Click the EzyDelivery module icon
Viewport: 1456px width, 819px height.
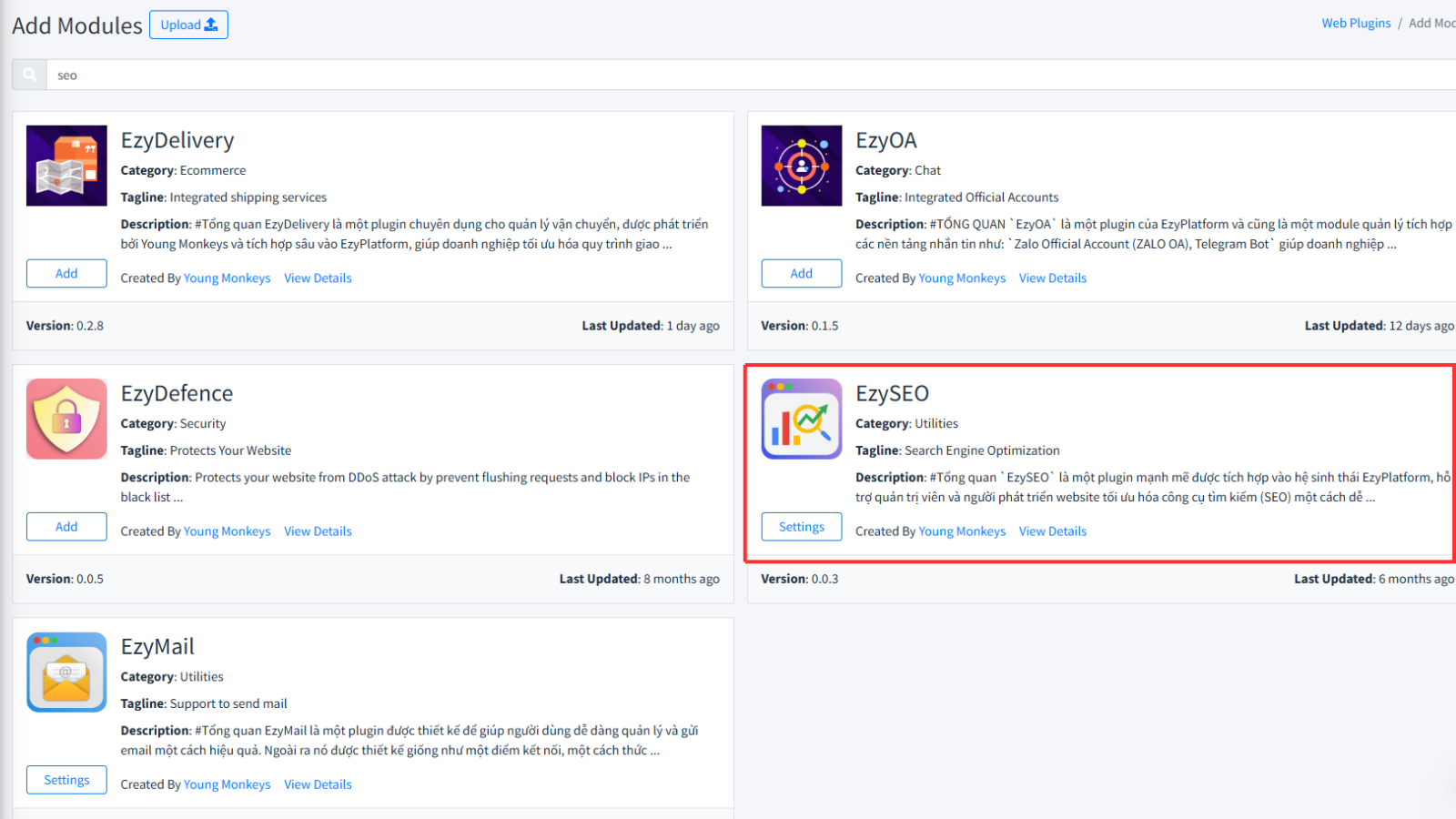[66, 166]
